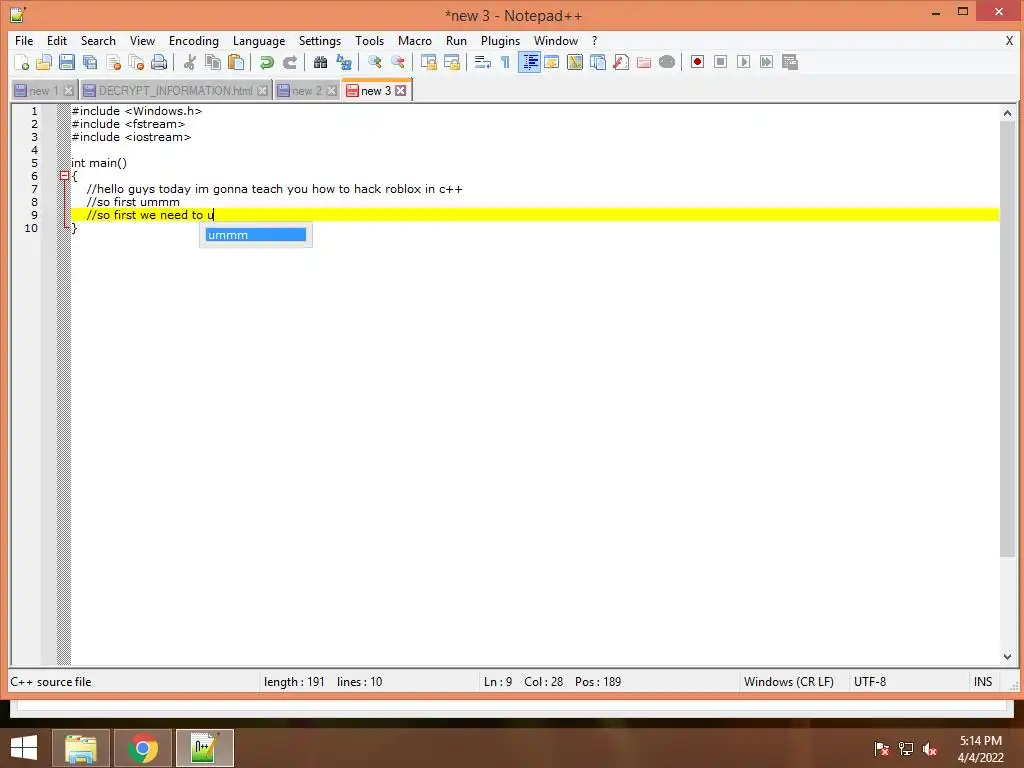1024x768 pixels.
Task: Run macro multiple times icon
Action: [x=767, y=62]
